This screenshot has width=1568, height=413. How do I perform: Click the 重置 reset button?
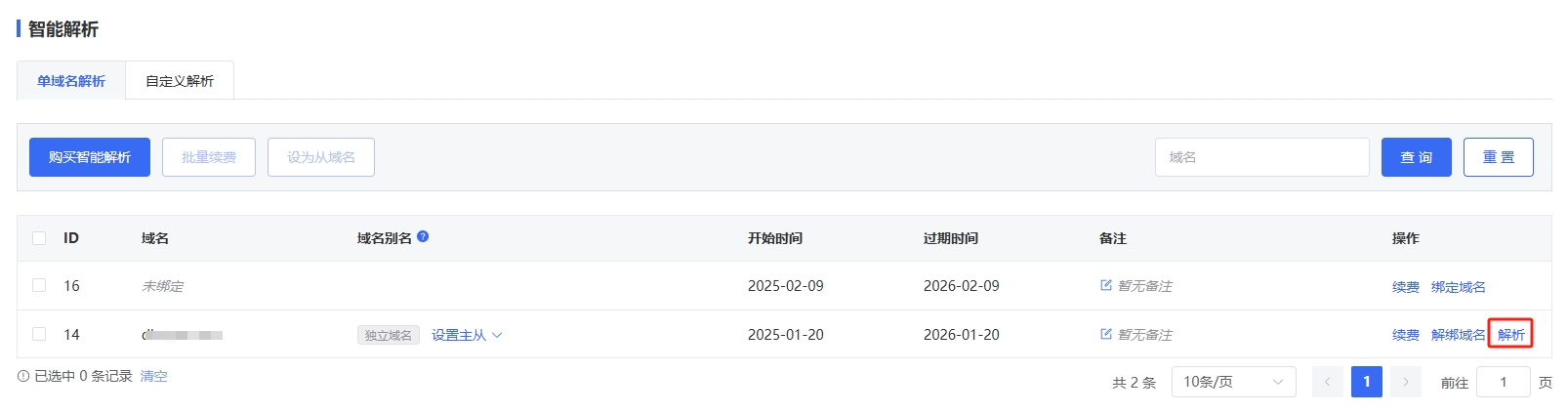click(x=1498, y=157)
